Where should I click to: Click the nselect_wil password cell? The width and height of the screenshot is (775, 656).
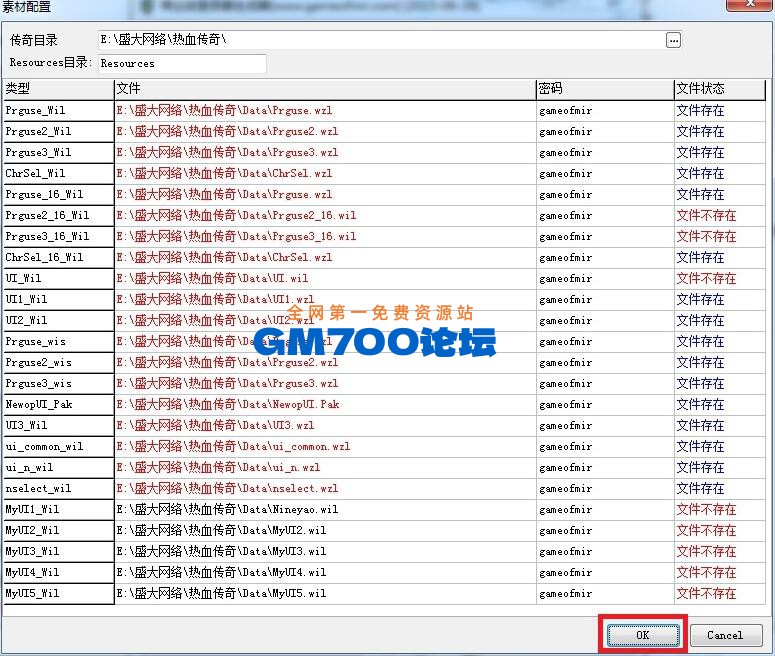coord(603,488)
